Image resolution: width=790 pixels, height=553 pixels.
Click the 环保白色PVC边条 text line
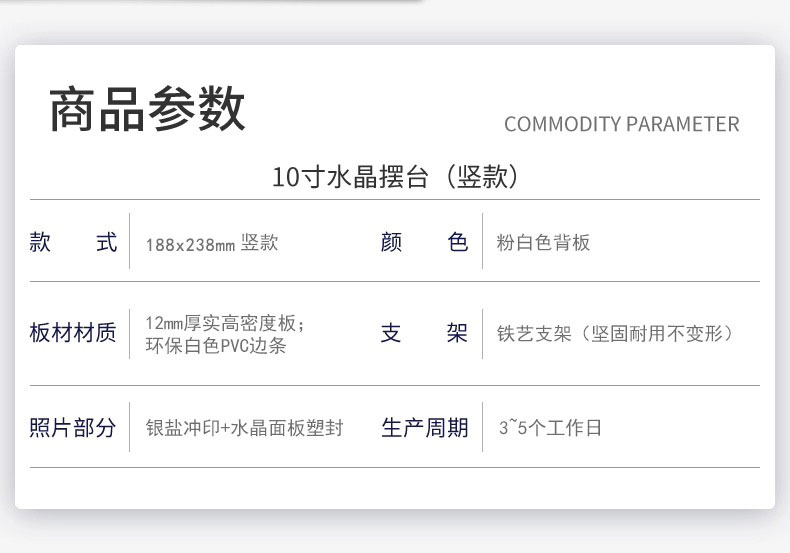tap(216, 345)
